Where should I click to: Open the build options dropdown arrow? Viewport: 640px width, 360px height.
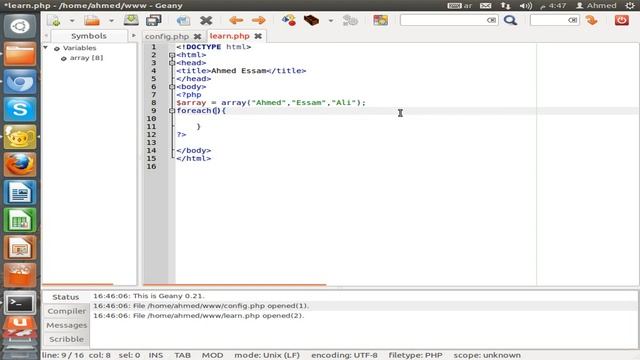[331, 20]
